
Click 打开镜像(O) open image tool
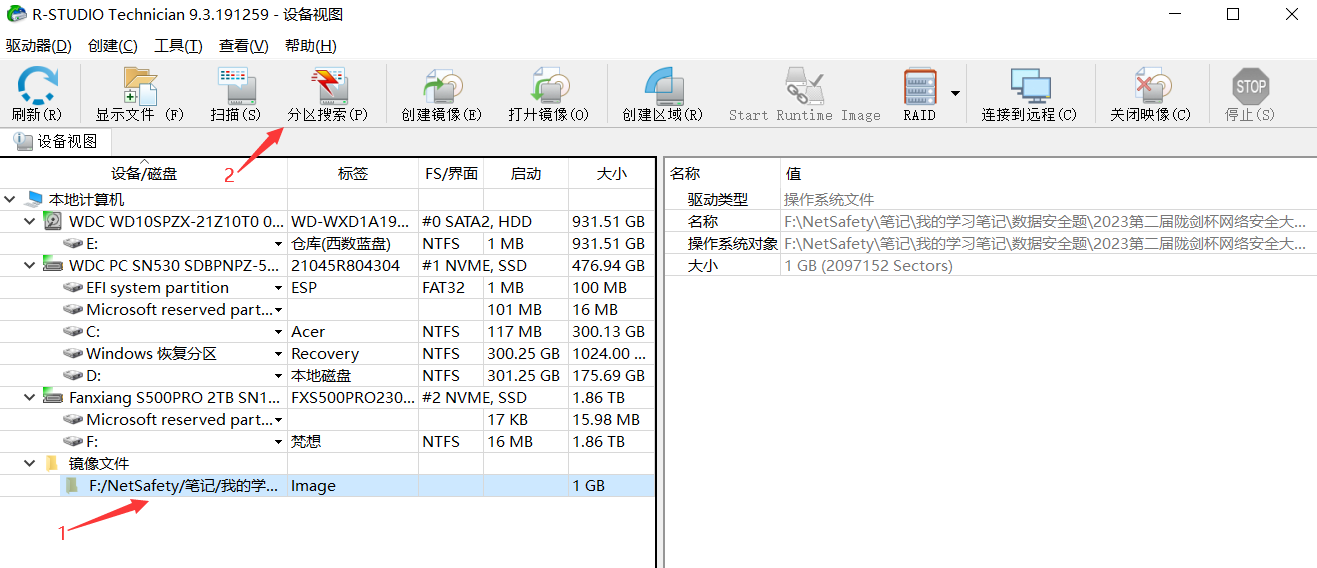(x=548, y=94)
